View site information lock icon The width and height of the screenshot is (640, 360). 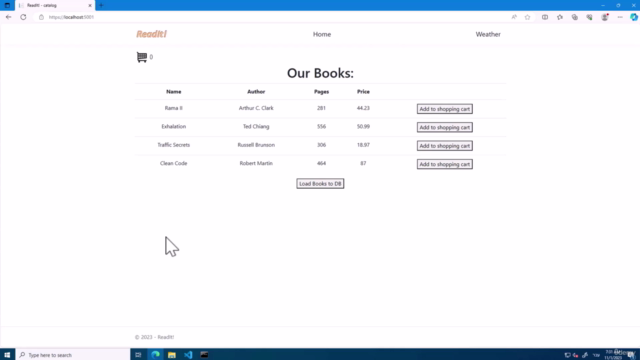[x=41, y=17]
